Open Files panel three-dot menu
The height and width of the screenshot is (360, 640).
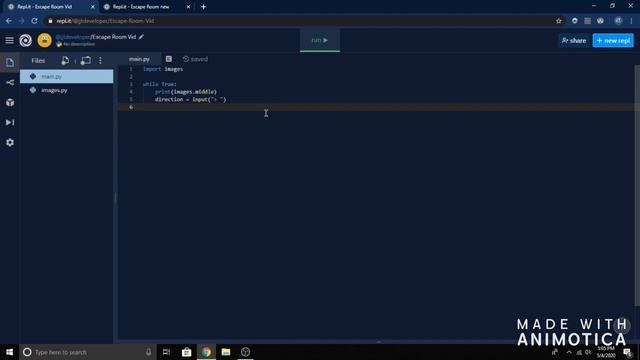click(100, 60)
